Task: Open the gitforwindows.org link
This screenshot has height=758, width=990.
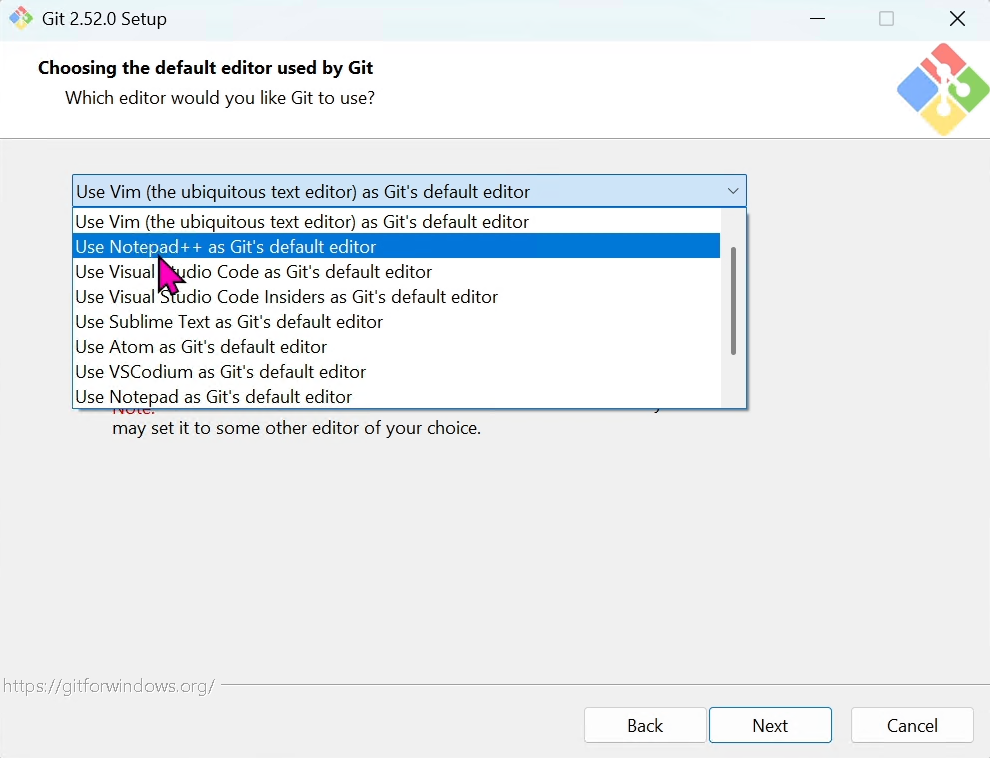Action: [x=108, y=686]
